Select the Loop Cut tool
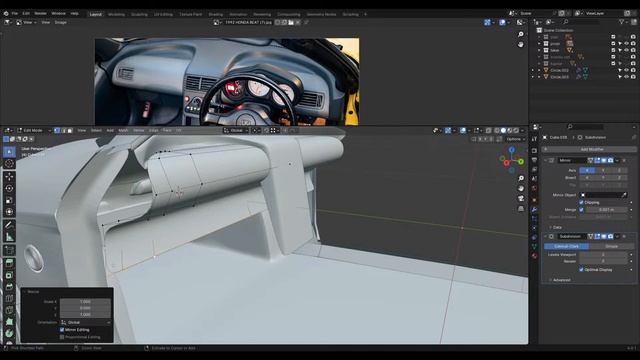Viewport: 640px width, 360px height. [x=9, y=298]
